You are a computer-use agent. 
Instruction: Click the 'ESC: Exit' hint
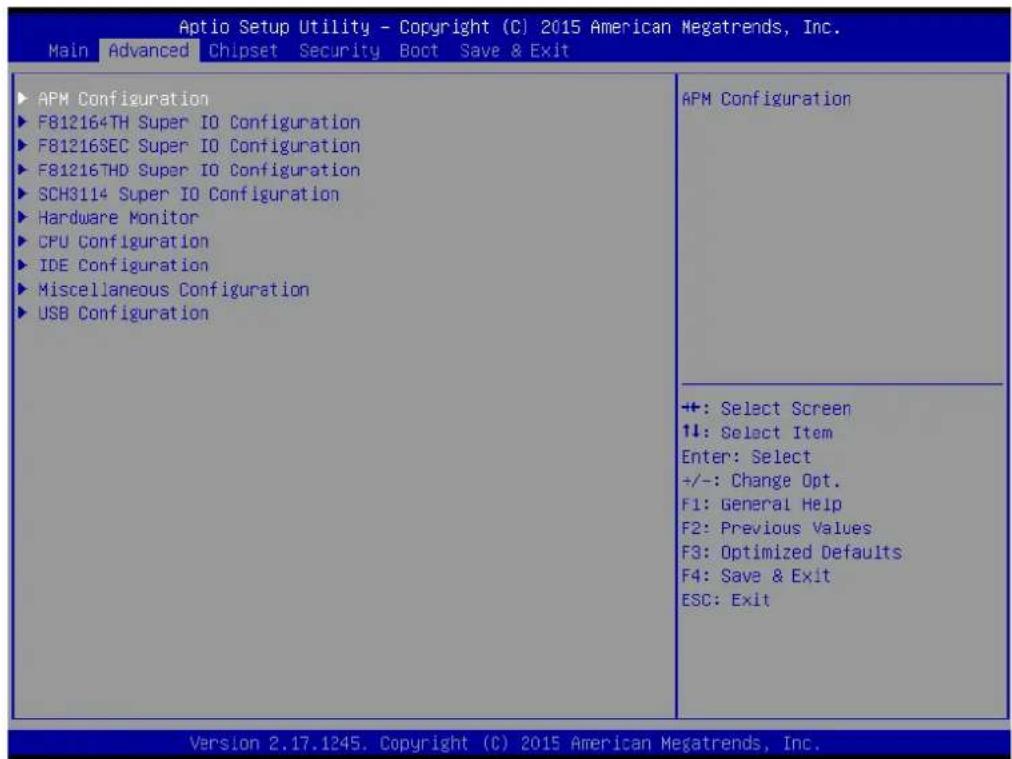coord(726,600)
